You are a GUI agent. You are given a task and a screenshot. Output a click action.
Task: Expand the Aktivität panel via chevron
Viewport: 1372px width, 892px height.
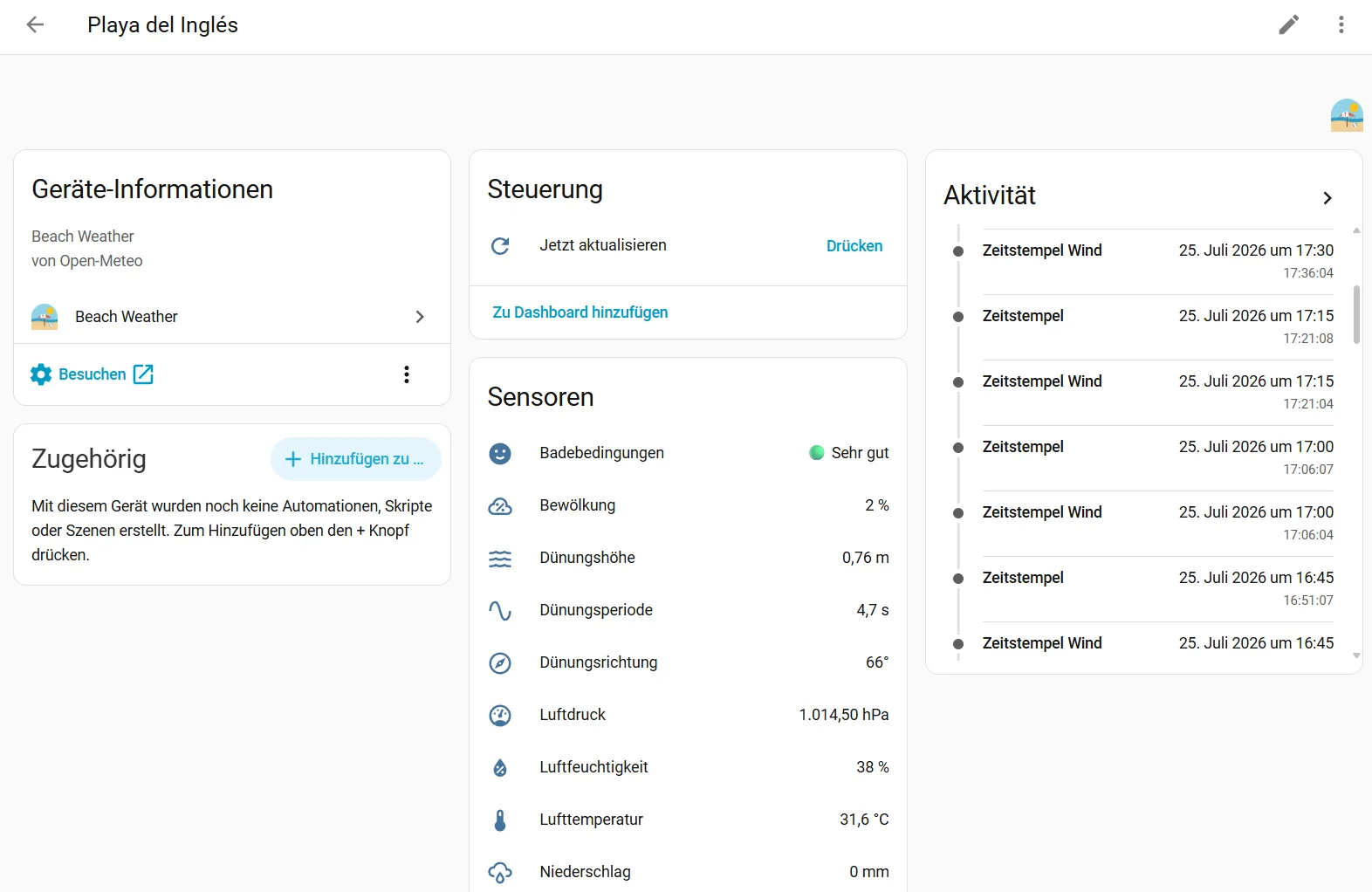1327,198
